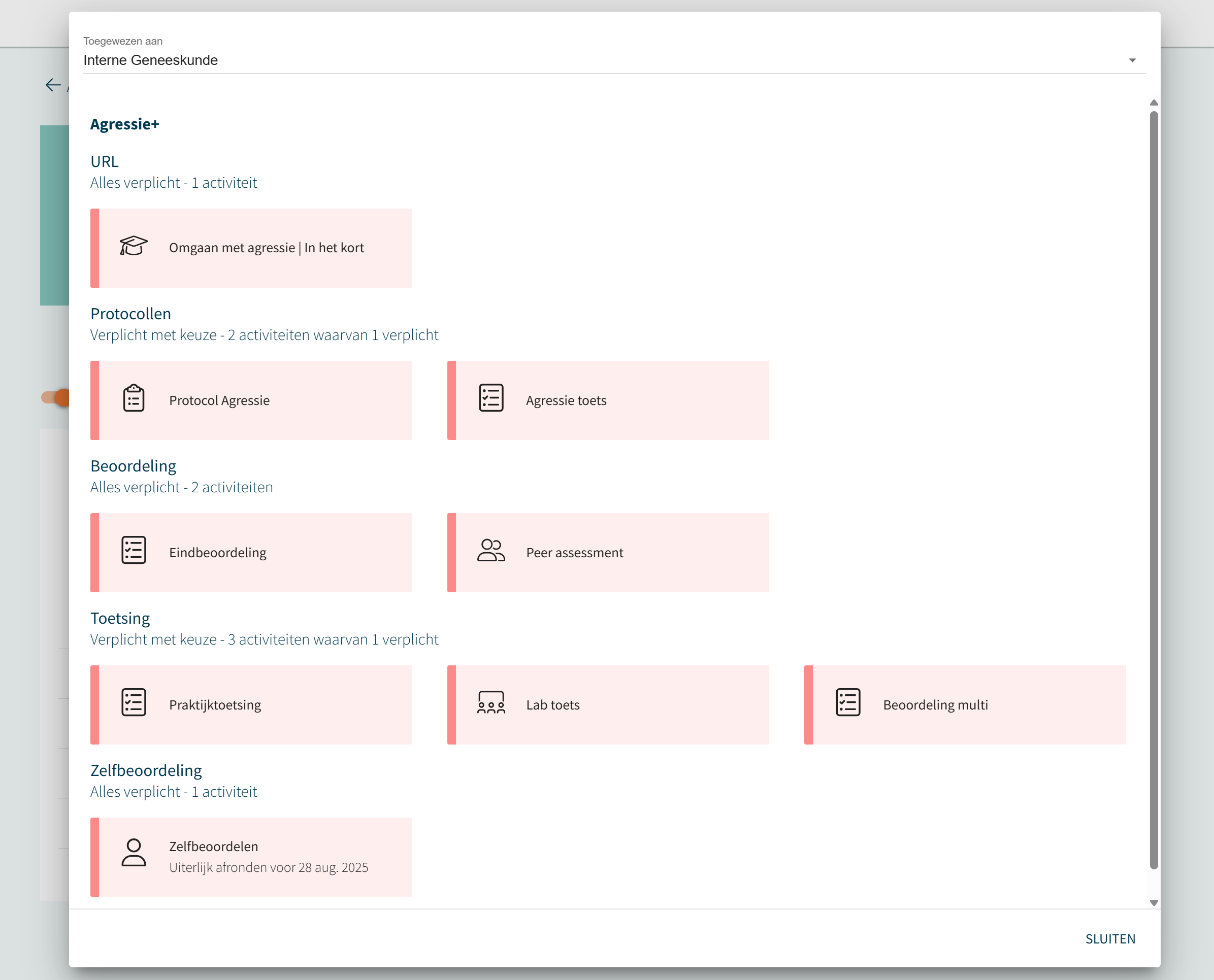Click the scrollbar down arrow
The height and width of the screenshot is (980, 1214).
1154,903
